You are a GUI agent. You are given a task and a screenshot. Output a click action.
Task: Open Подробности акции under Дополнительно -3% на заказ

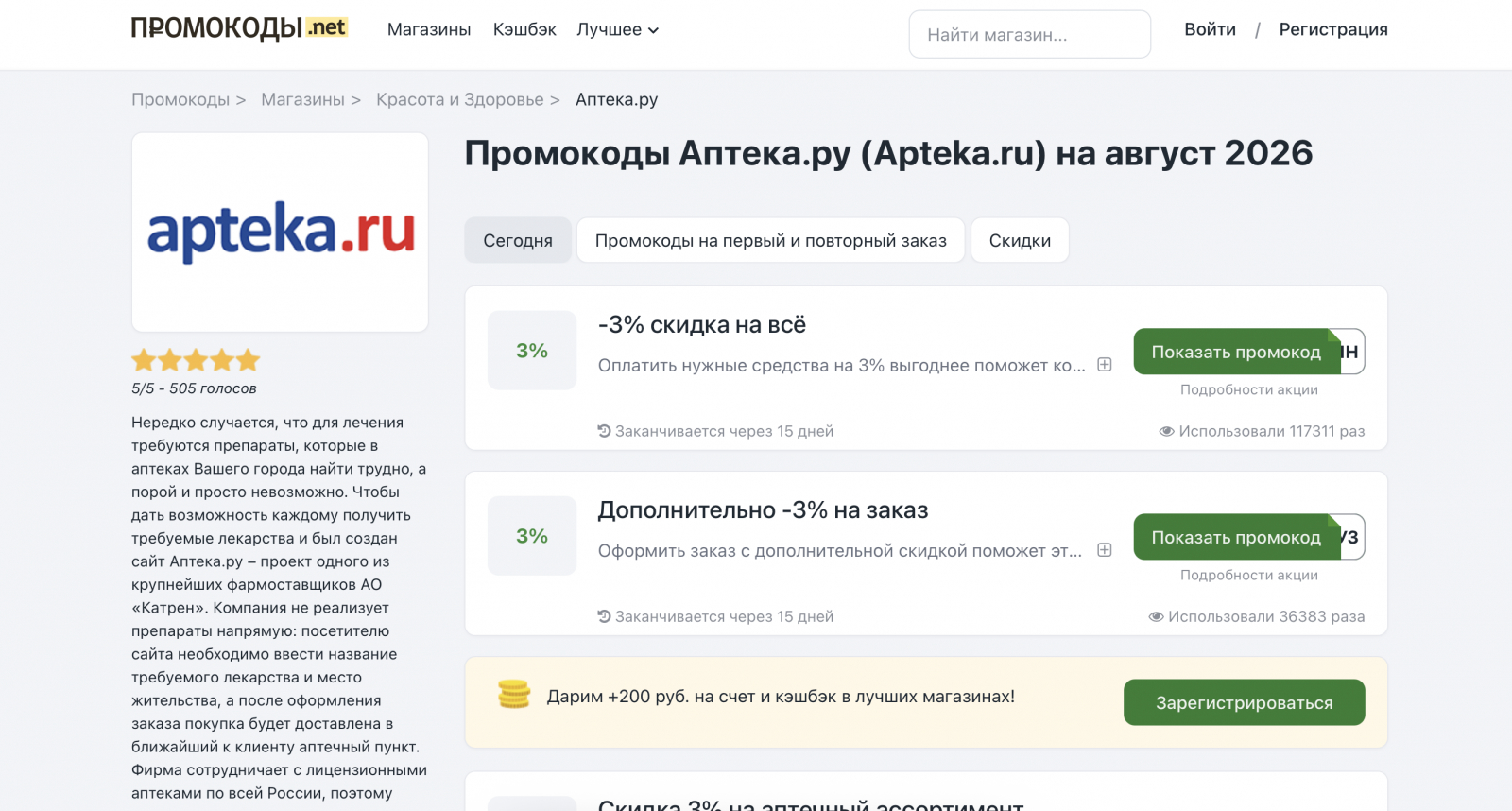tap(1249, 575)
